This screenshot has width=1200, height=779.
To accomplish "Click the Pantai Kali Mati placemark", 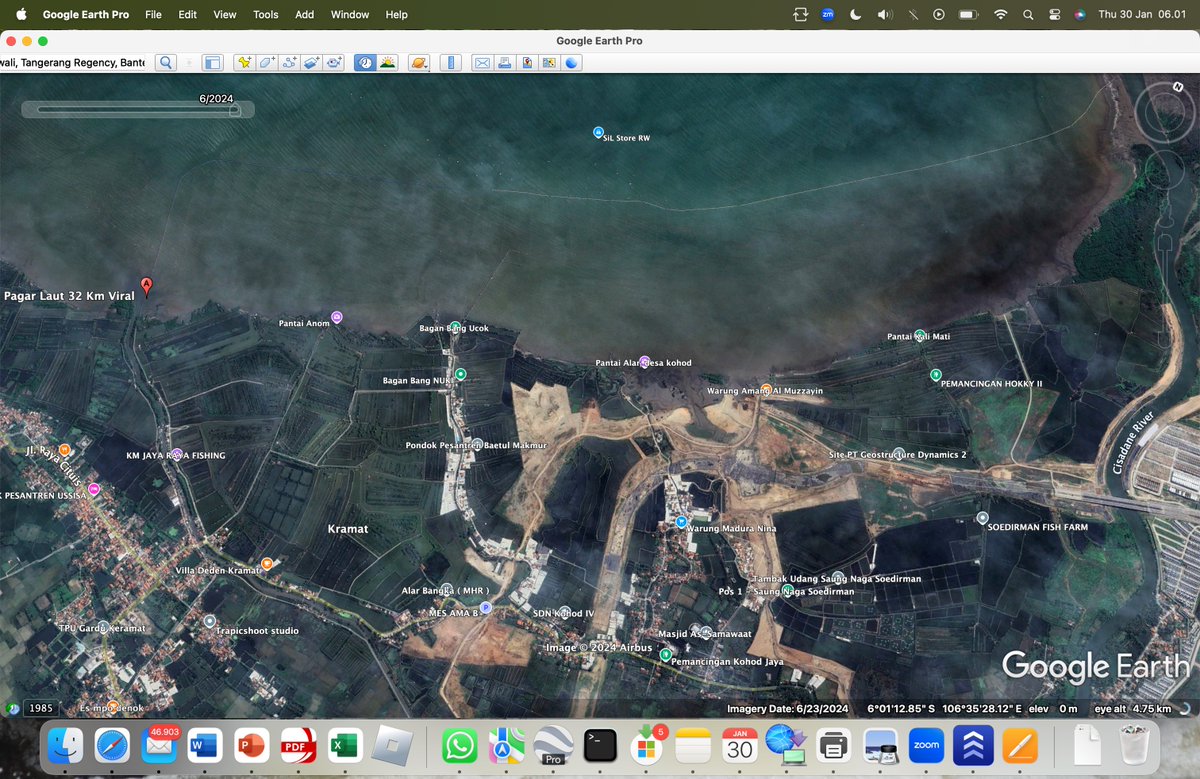I will (920, 335).
